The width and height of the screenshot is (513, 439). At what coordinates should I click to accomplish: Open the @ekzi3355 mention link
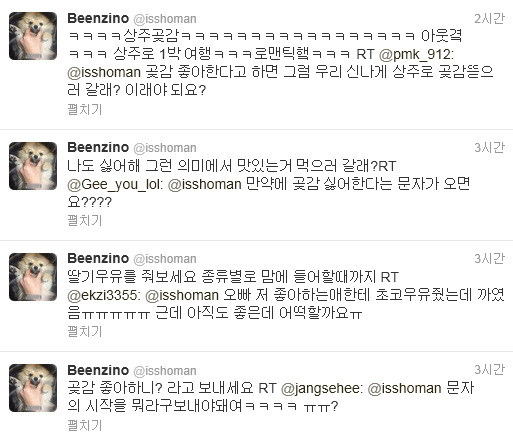[x=102, y=295]
